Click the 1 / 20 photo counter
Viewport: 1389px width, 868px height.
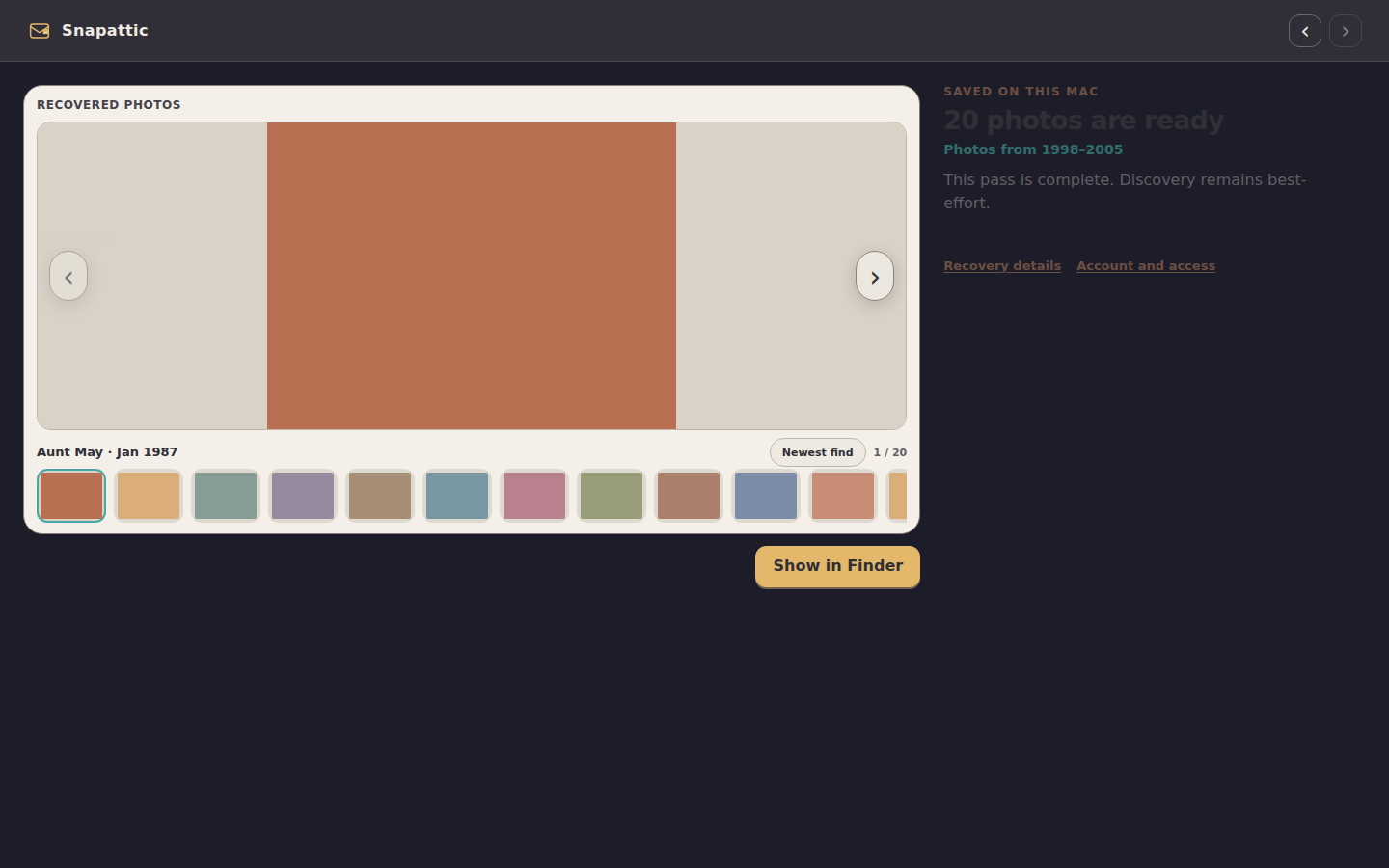tap(890, 452)
